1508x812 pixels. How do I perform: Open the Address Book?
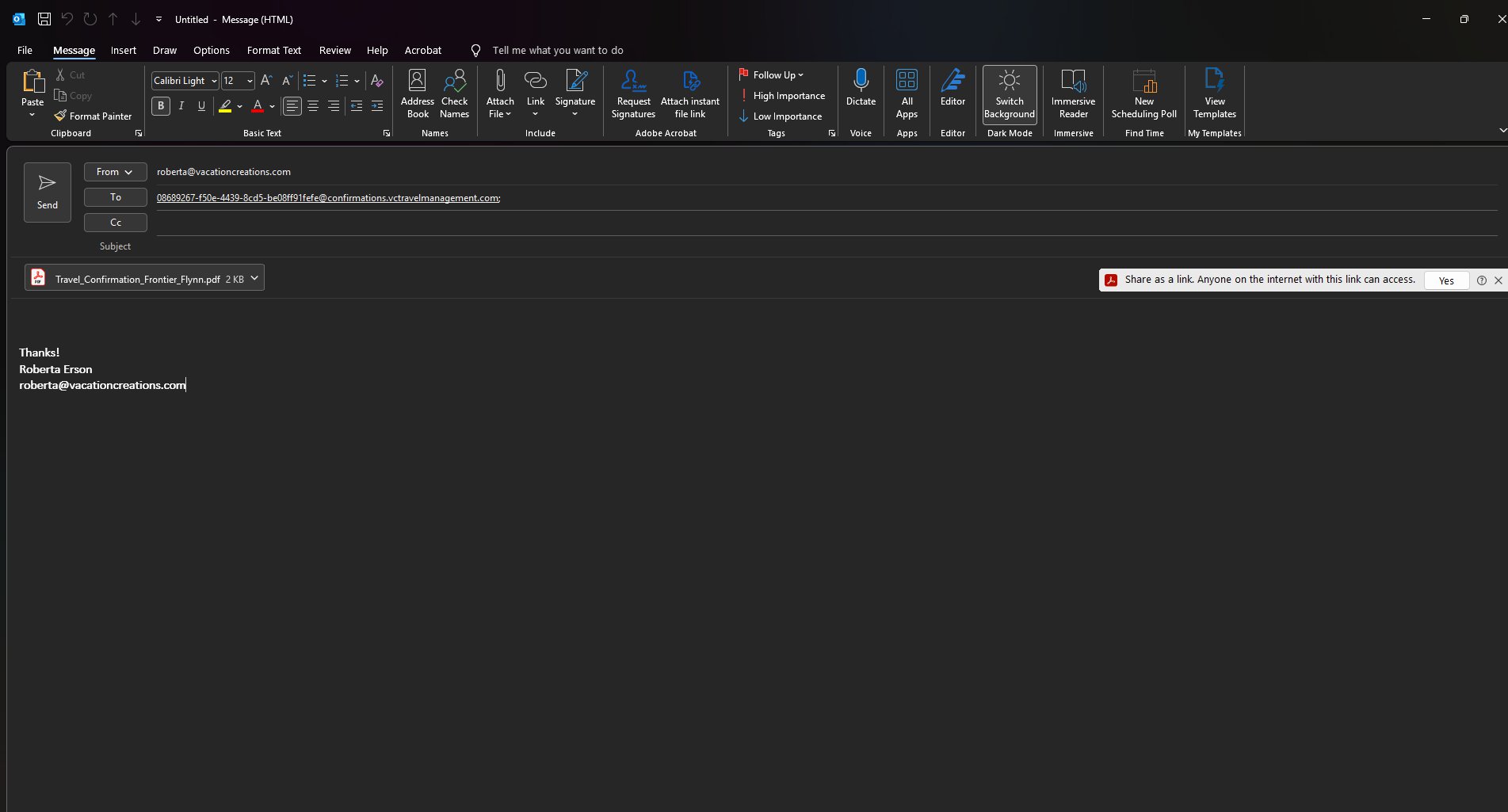[x=417, y=93]
